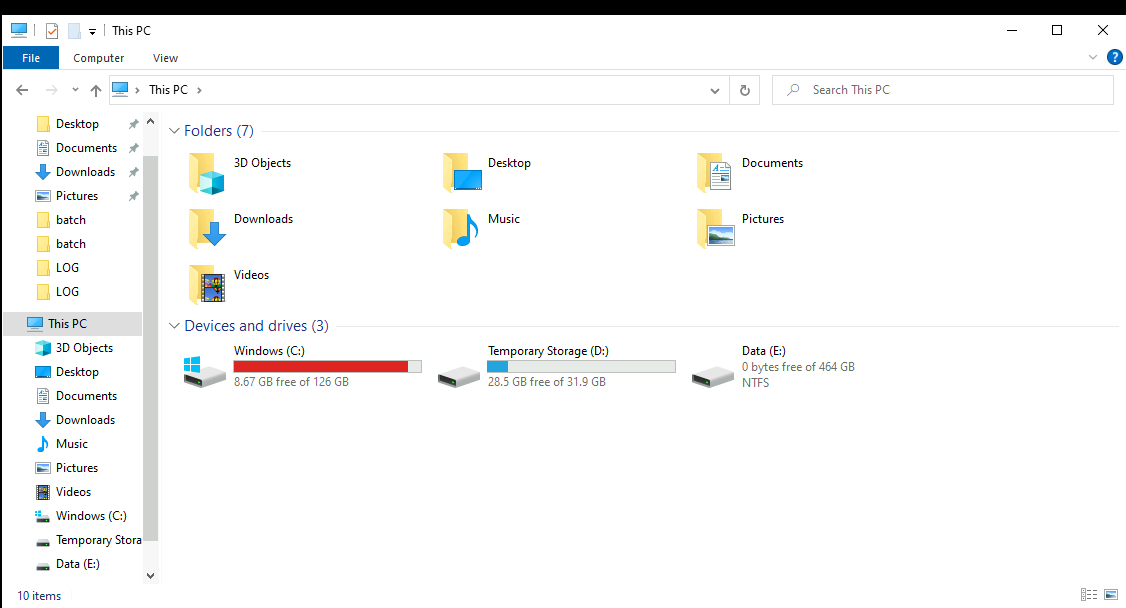The image size is (1126, 608).
Task: Click in the Search This PC box
Action: coord(942,90)
